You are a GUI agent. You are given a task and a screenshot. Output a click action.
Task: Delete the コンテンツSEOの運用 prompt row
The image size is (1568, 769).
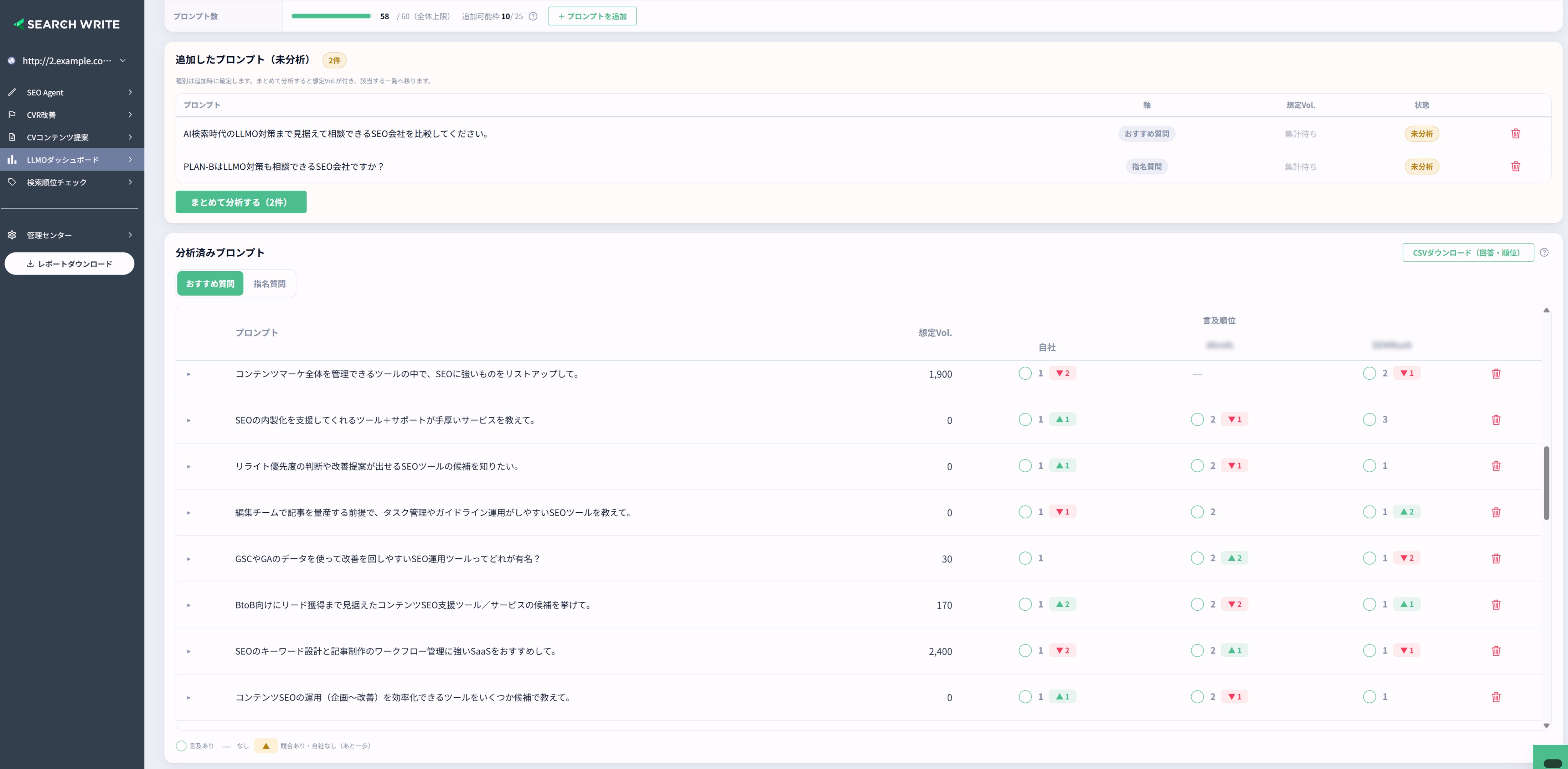[1496, 697]
